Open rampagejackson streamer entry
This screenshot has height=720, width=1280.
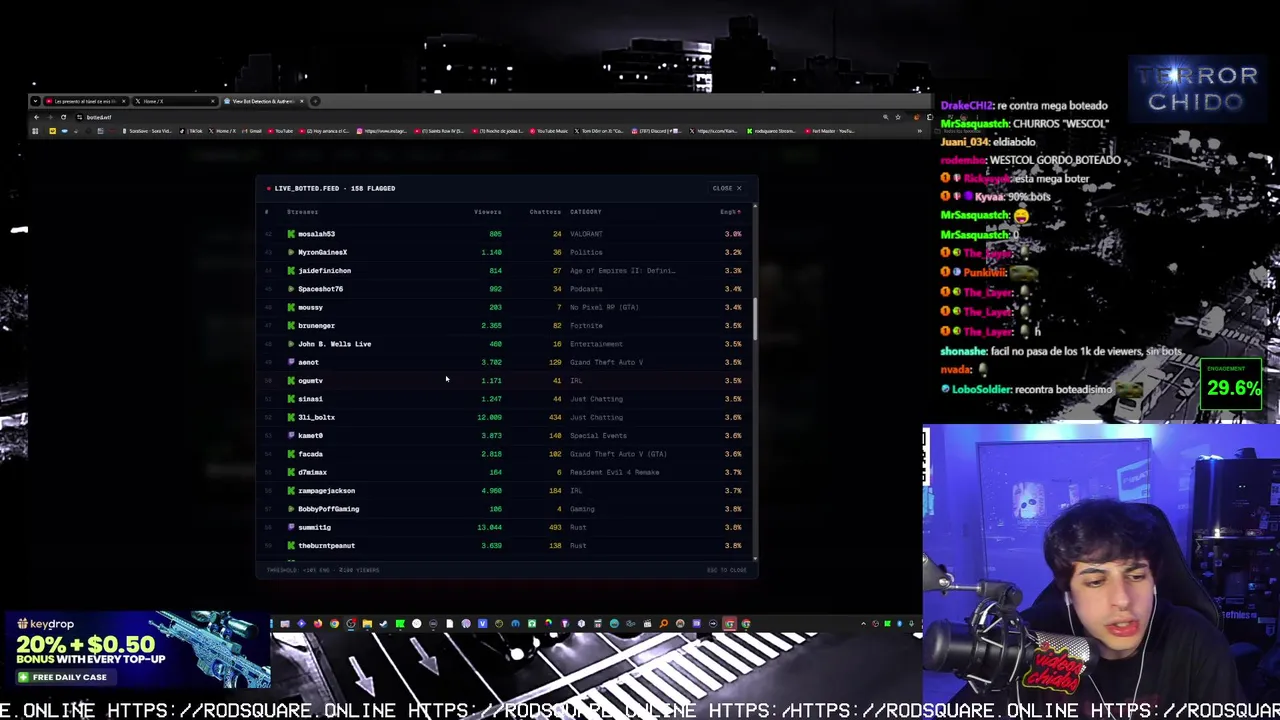[326, 491]
